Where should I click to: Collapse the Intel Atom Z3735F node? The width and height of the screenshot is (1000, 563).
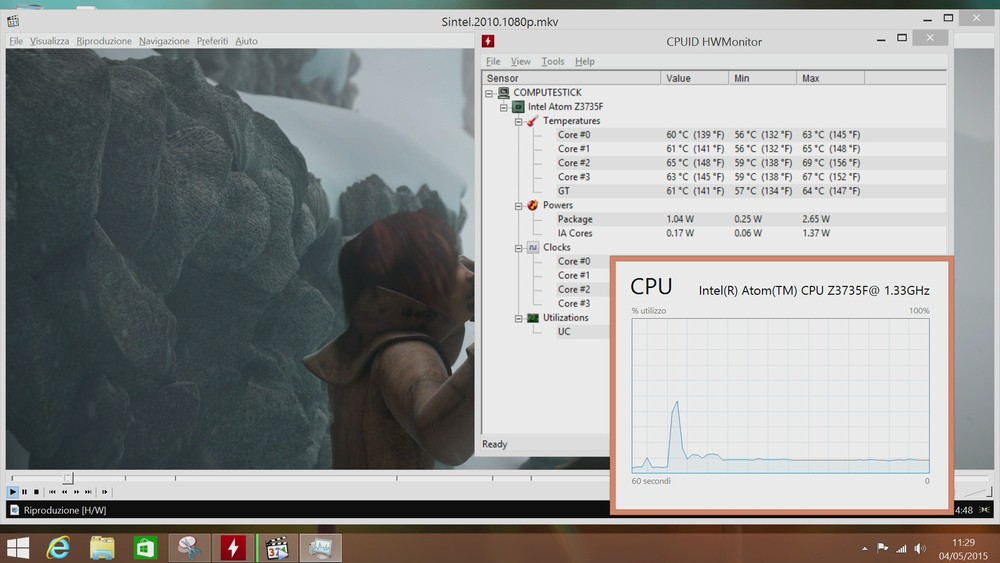(504, 107)
